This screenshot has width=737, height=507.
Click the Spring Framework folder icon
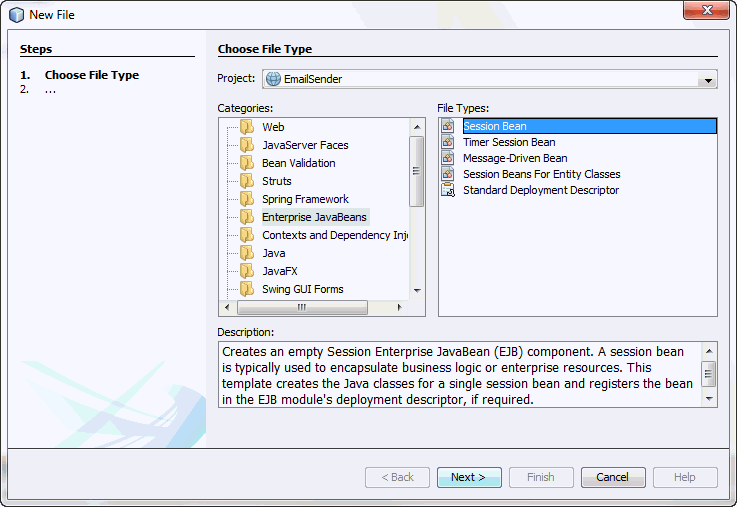coord(247,199)
